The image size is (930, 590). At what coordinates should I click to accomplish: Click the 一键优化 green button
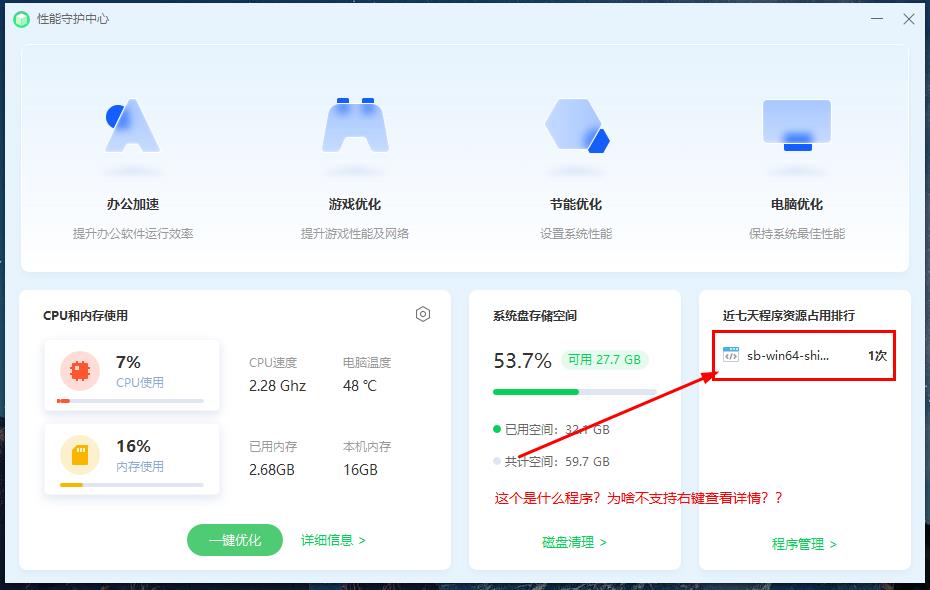235,540
